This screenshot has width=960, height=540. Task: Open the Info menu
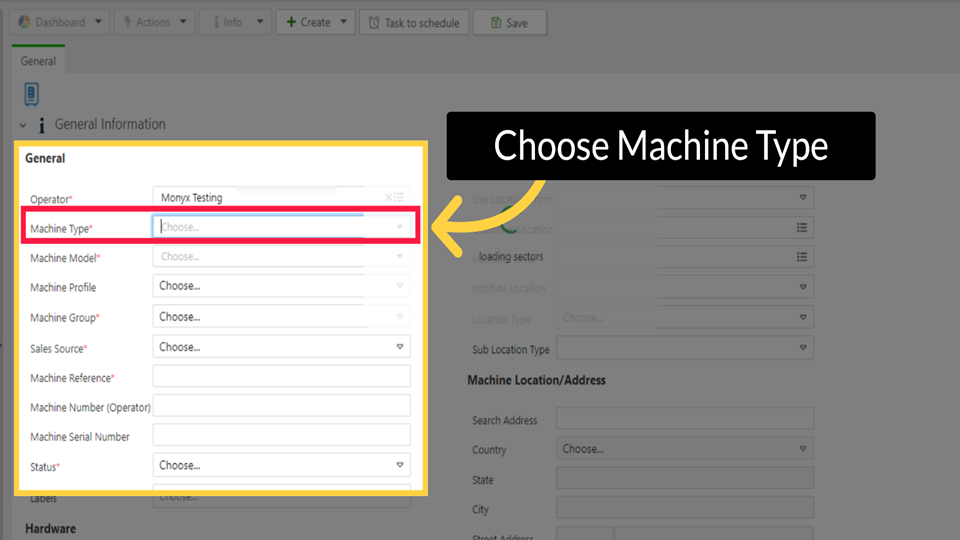click(x=234, y=23)
